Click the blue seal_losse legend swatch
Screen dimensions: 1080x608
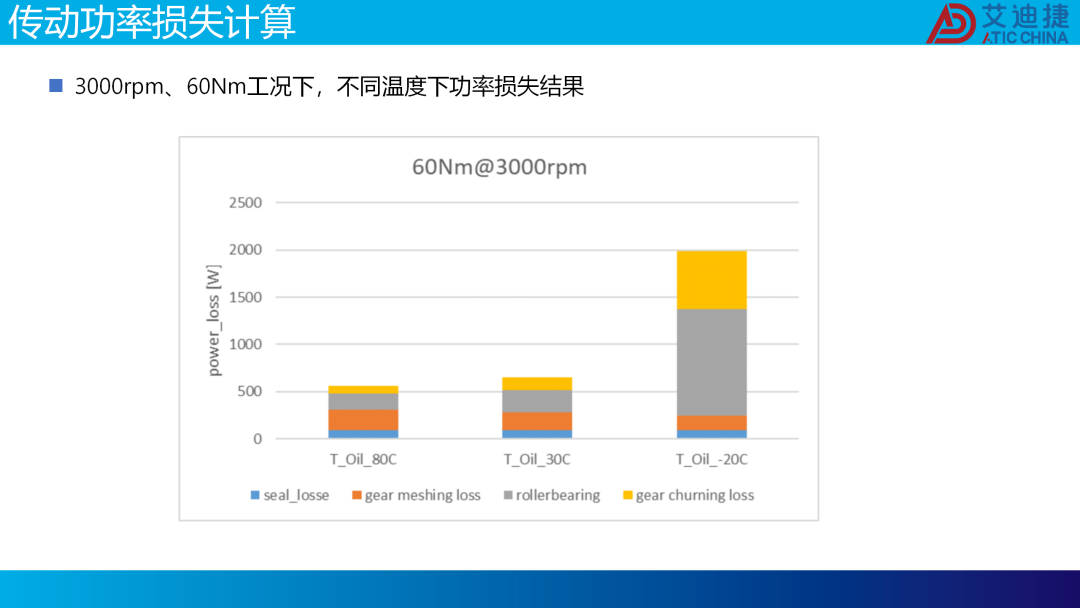[255, 495]
